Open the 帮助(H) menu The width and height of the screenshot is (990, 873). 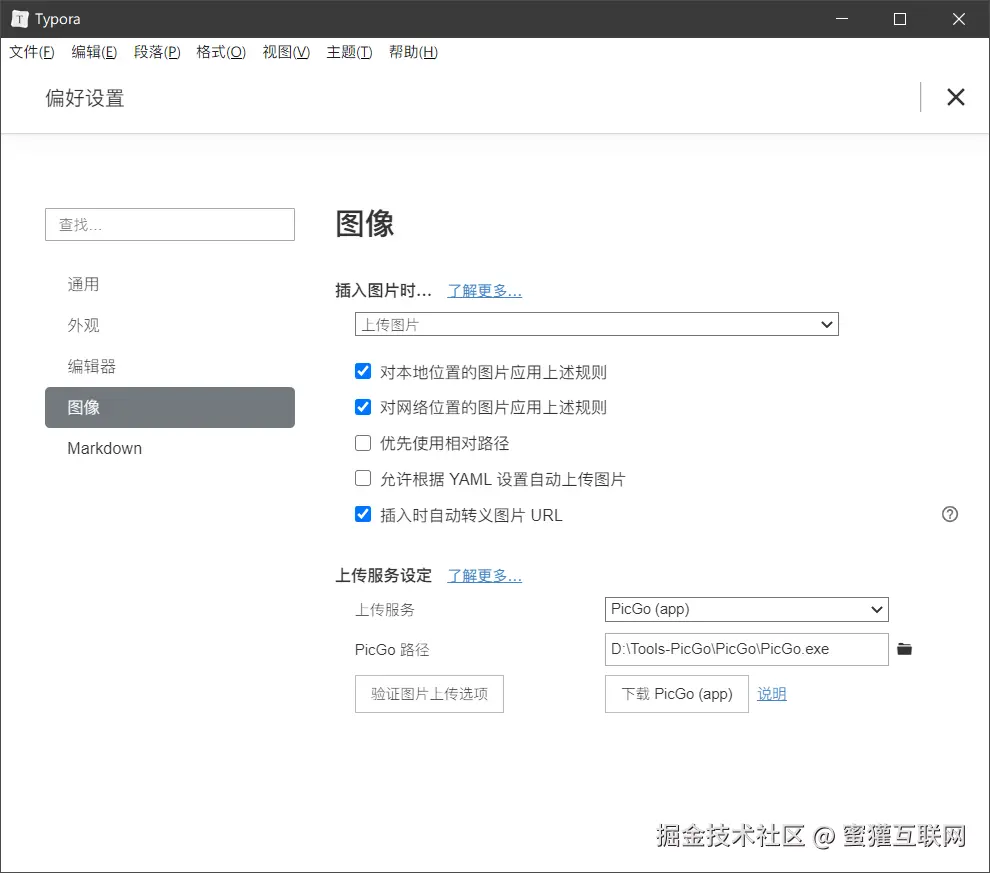tap(413, 52)
